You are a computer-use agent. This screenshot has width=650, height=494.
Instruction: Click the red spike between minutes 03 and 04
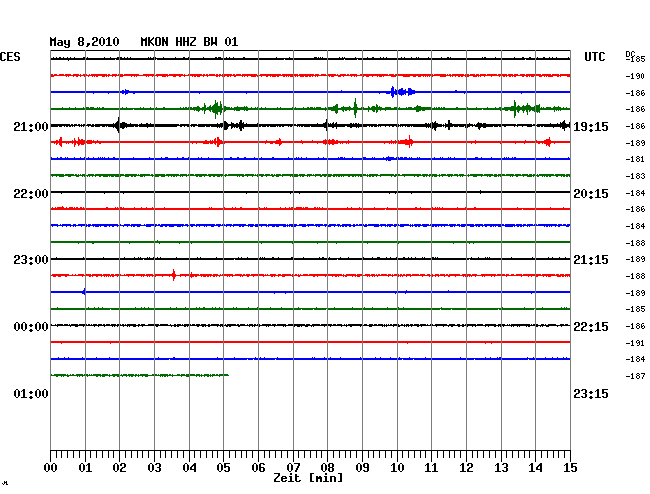pyautogui.click(x=174, y=275)
